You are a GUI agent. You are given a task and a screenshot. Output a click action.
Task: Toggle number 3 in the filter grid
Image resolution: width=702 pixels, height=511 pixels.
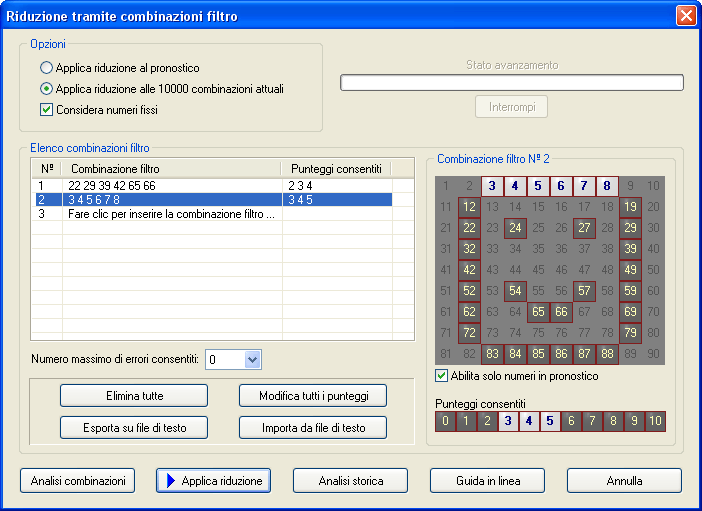pos(492,186)
